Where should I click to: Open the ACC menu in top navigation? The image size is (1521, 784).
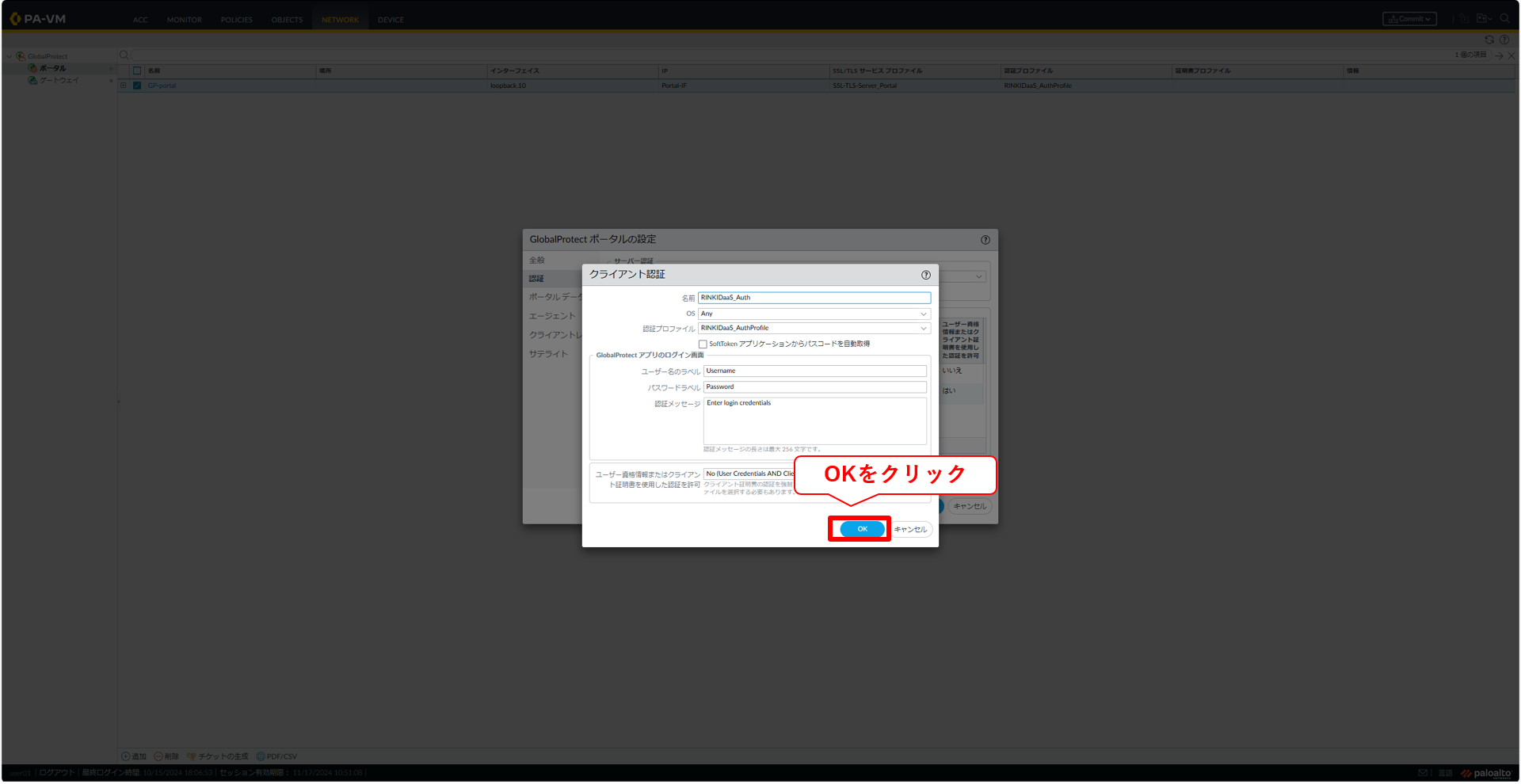(140, 20)
